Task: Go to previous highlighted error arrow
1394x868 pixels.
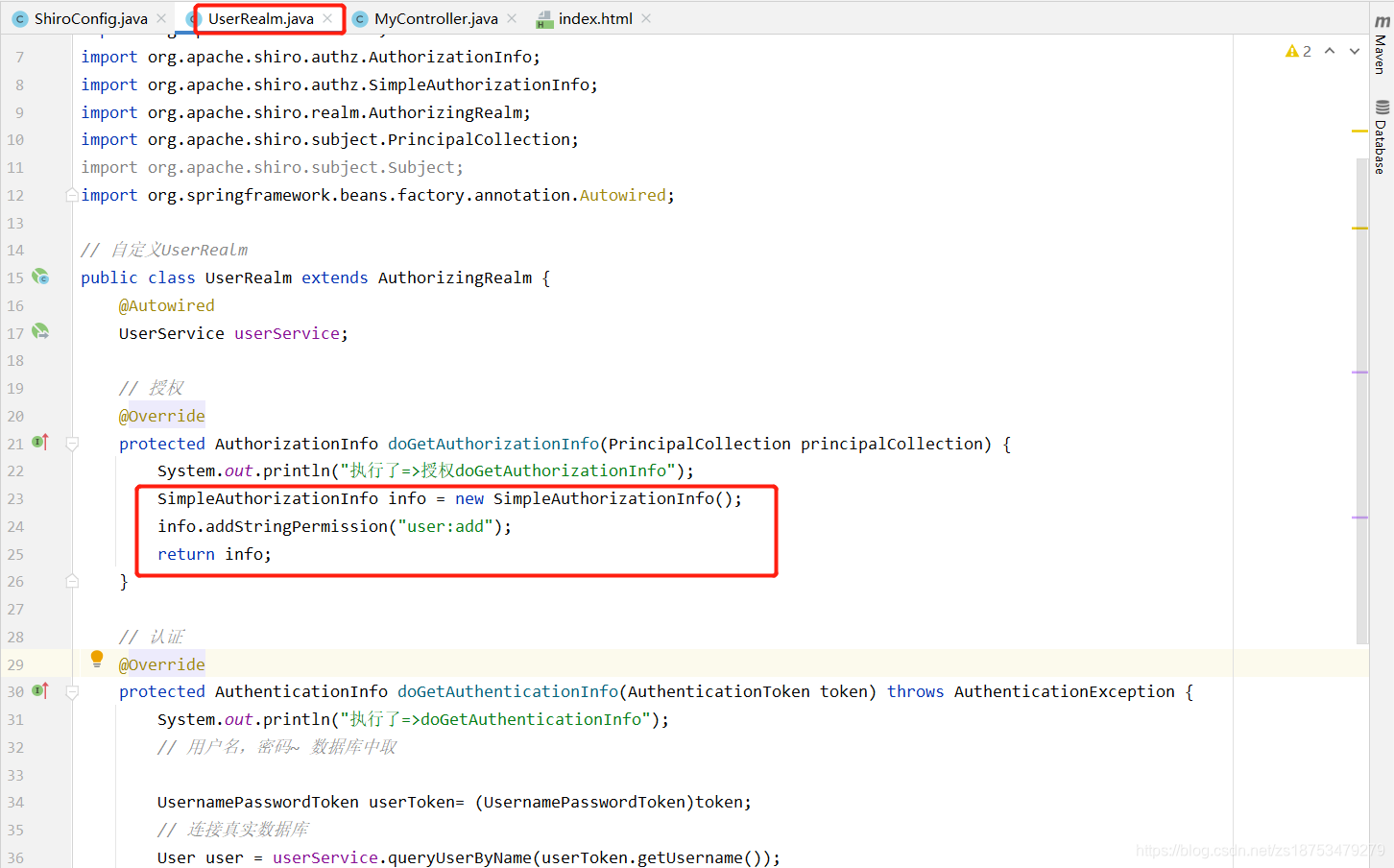Action: pyautogui.click(x=1330, y=51)
